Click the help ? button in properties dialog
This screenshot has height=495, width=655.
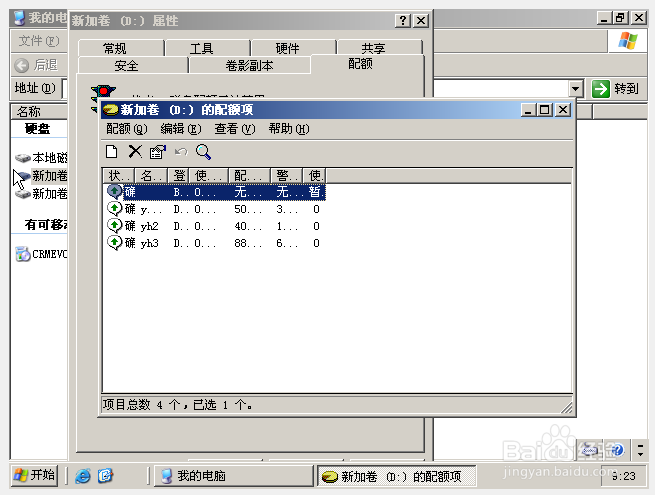click(403, 20)
